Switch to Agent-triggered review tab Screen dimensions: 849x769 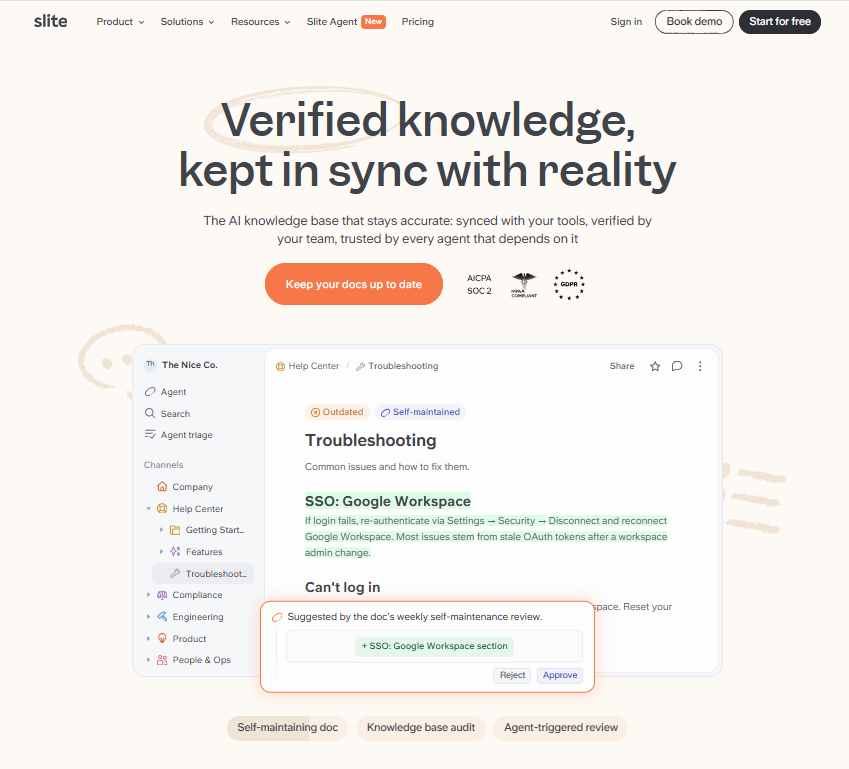click(x=560, y=727)
